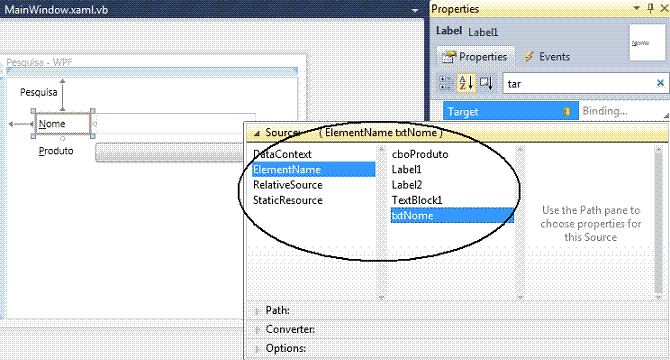The image size is (670, 360).
Task: Select the Produto label in the designer
Action: 56,151
